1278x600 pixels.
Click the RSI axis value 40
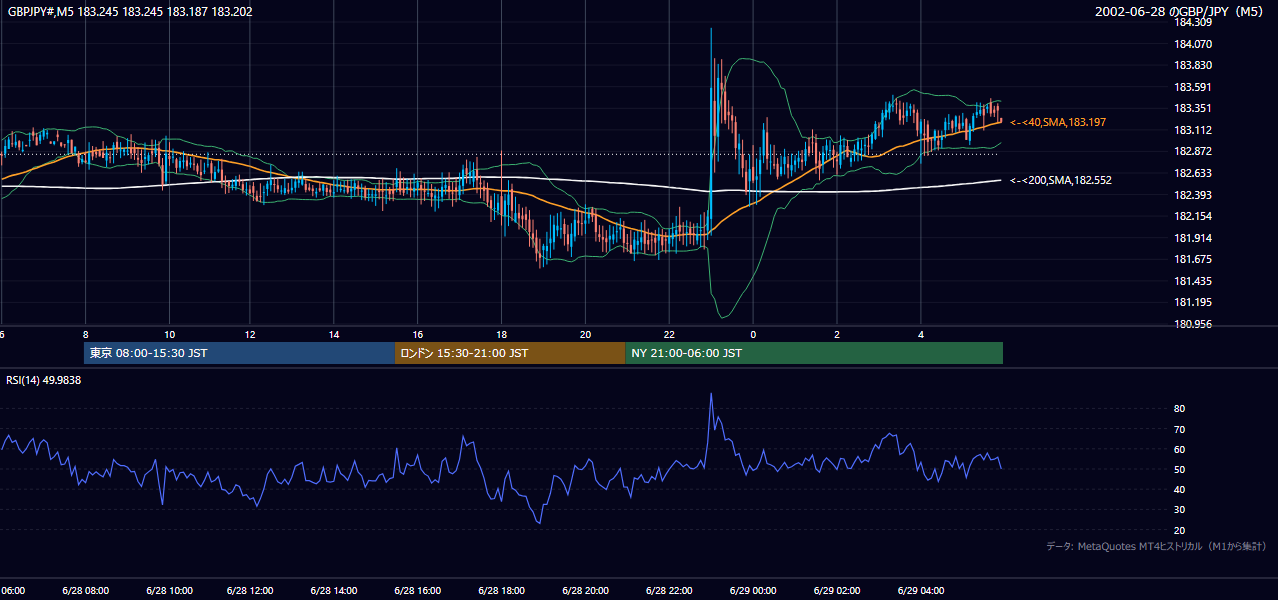point(1180,489)
